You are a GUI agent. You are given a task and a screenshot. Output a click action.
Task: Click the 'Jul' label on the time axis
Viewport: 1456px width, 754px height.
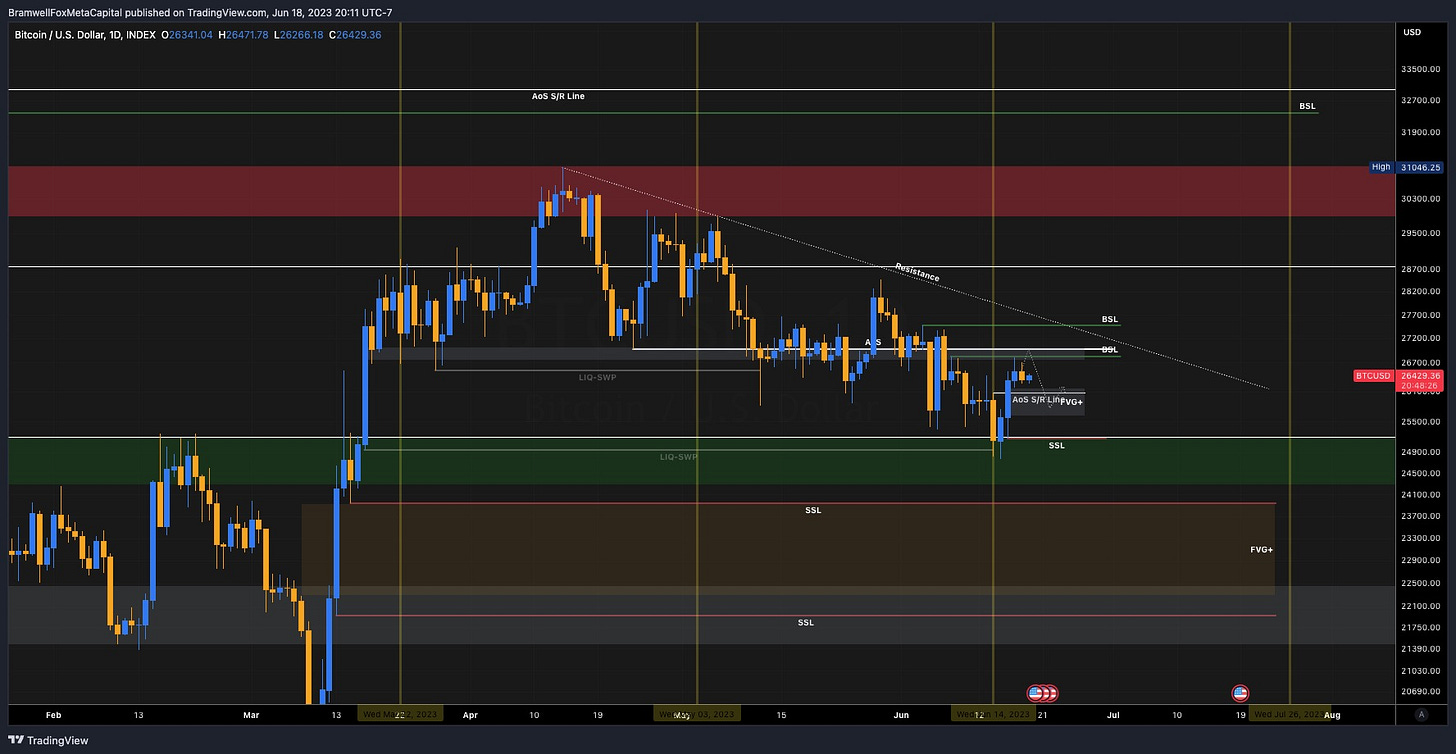1112,715
